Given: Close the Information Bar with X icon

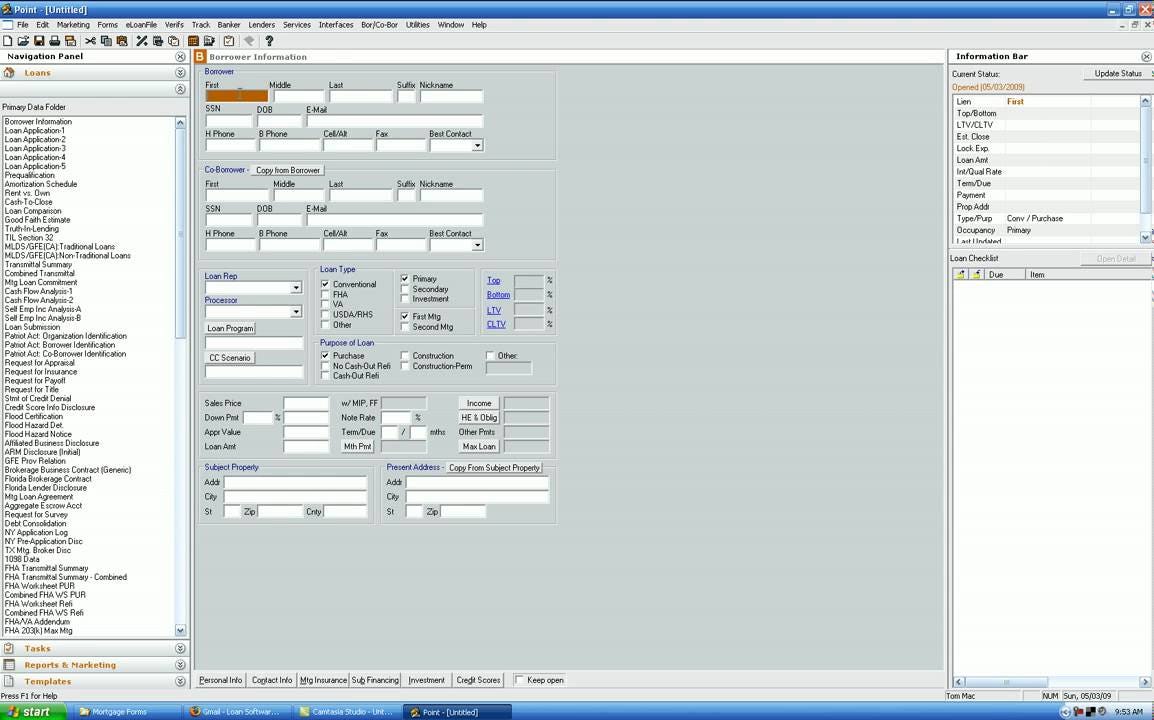Looking at the screenshot, I should pos(1146,57).
